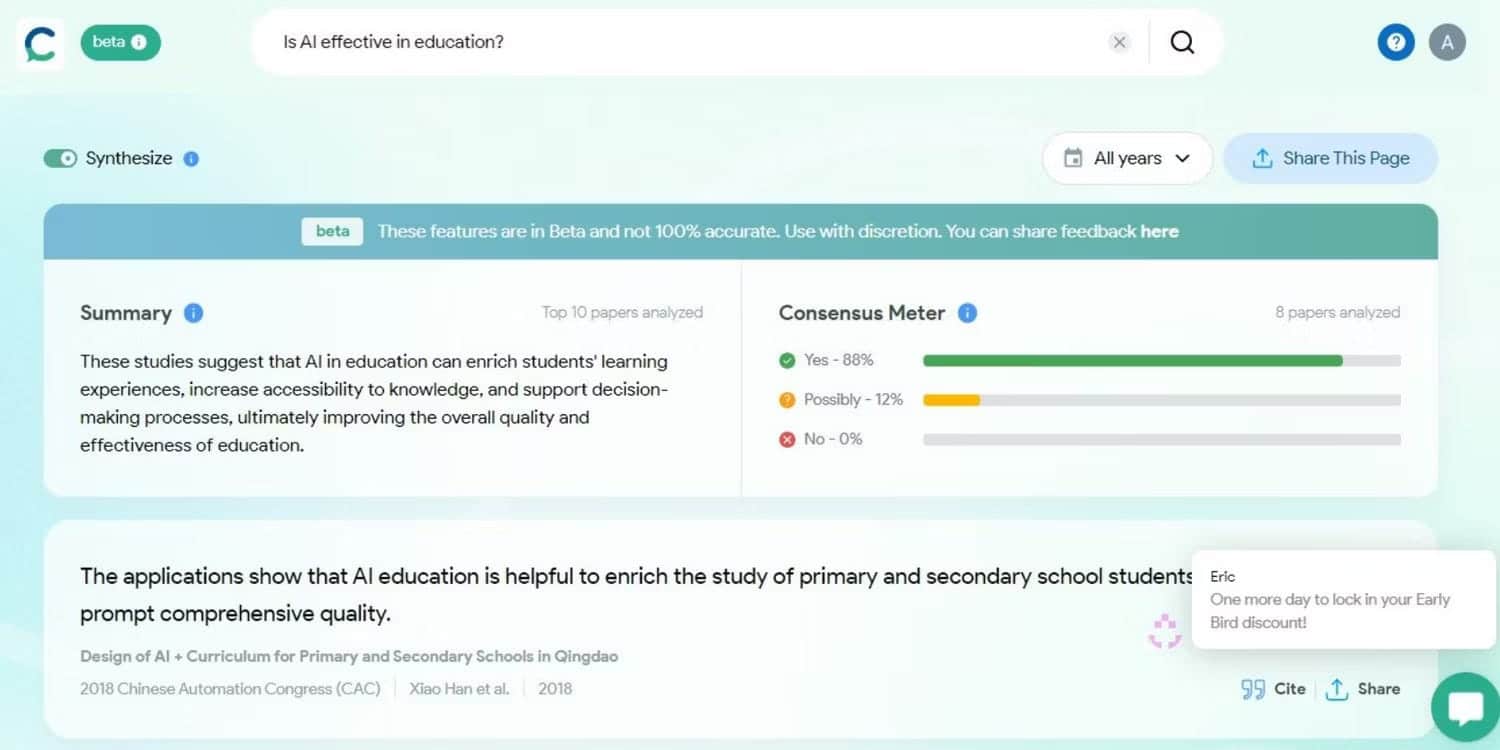Click the feedback 'here' link
Viewport: 1500px width, 750px height.
tap(1159, 232)
